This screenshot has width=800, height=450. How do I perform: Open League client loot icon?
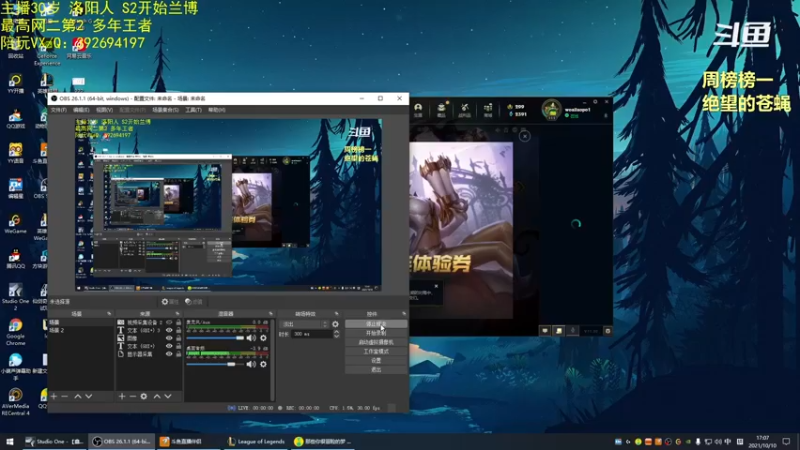(x=464, y=110)
